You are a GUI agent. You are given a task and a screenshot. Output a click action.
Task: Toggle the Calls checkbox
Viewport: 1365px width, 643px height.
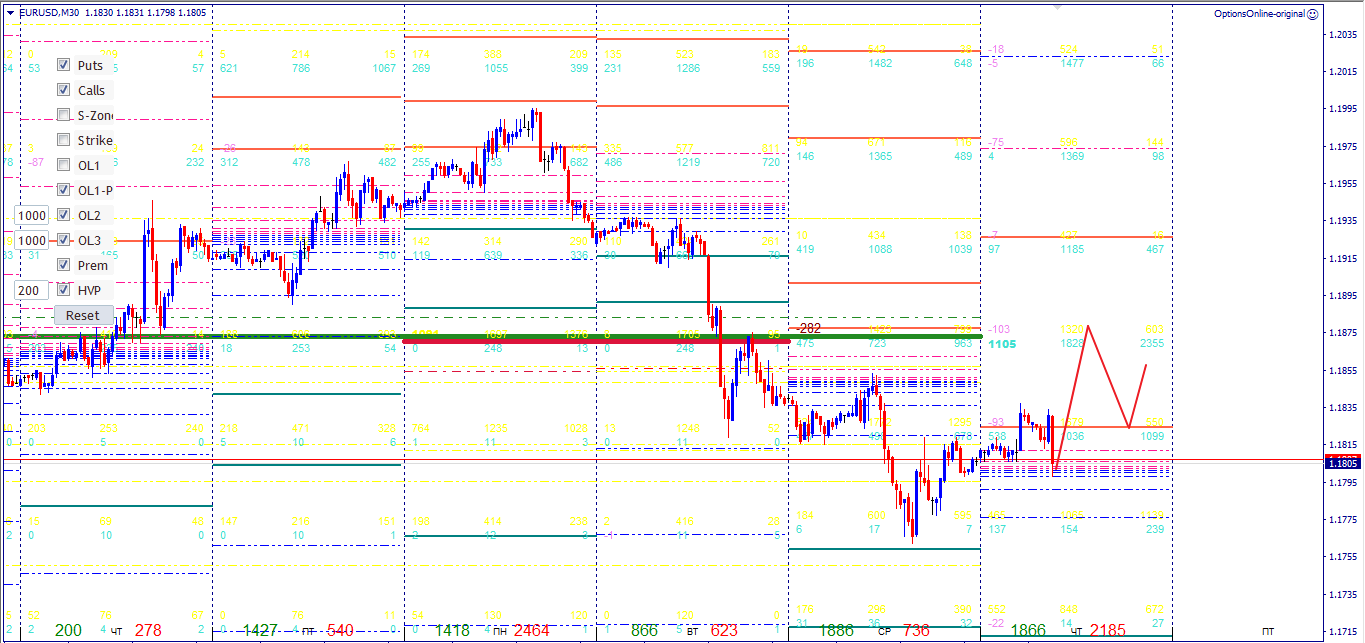coord(64,90)
